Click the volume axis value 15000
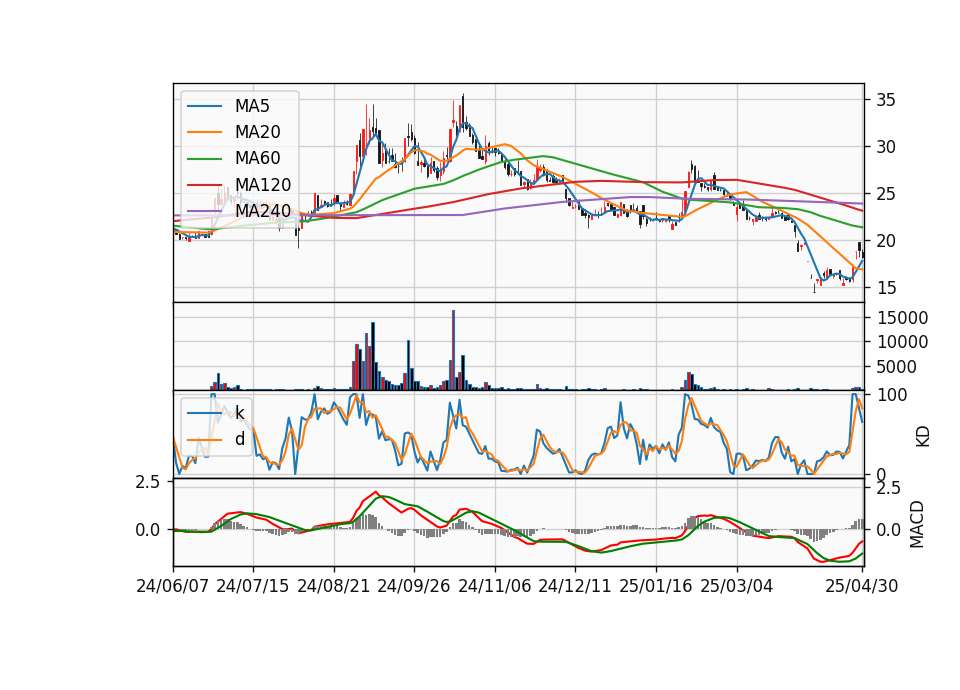 click(x=902, y=318)
